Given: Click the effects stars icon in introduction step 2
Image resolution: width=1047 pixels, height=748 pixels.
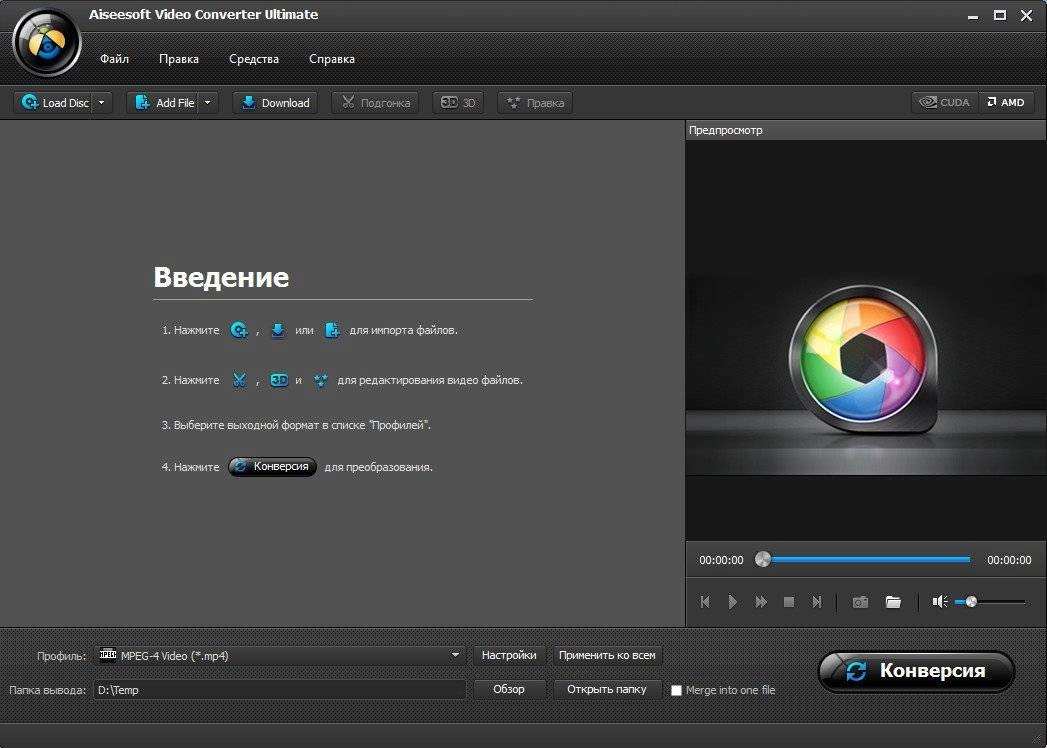Looking at the screenshot, I should (321, 380).
